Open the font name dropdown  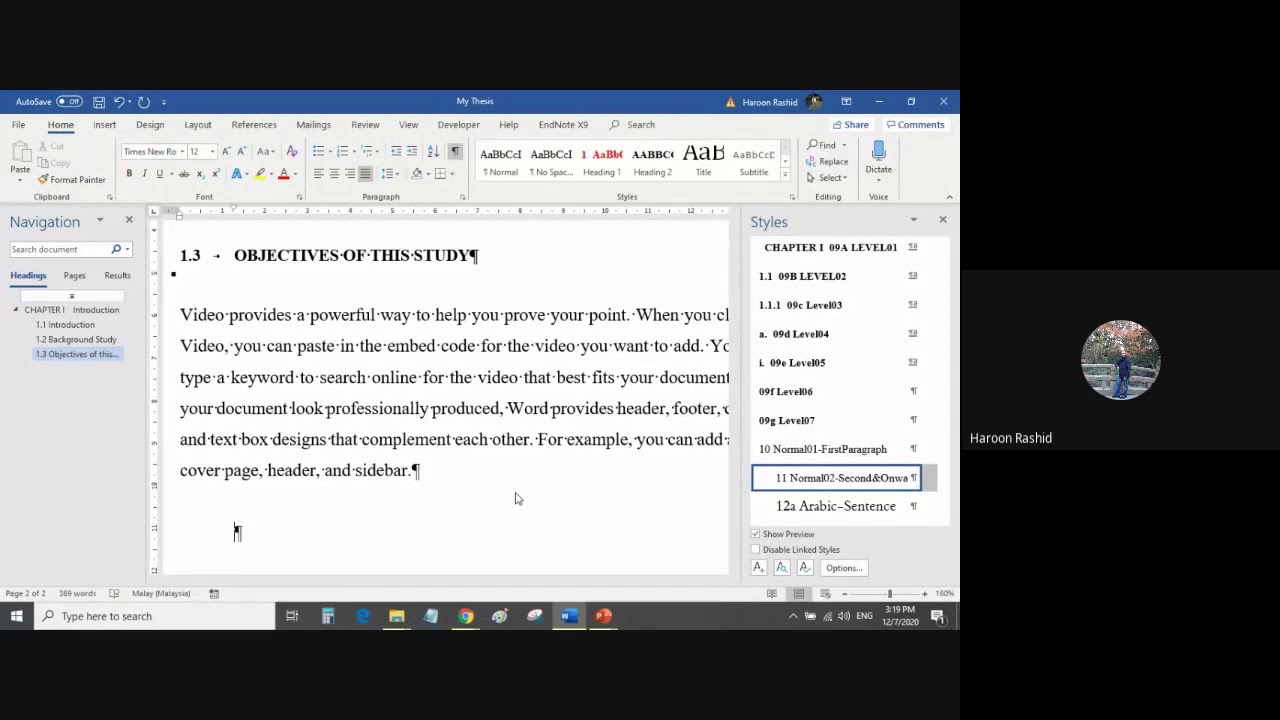tap(182, 152)
